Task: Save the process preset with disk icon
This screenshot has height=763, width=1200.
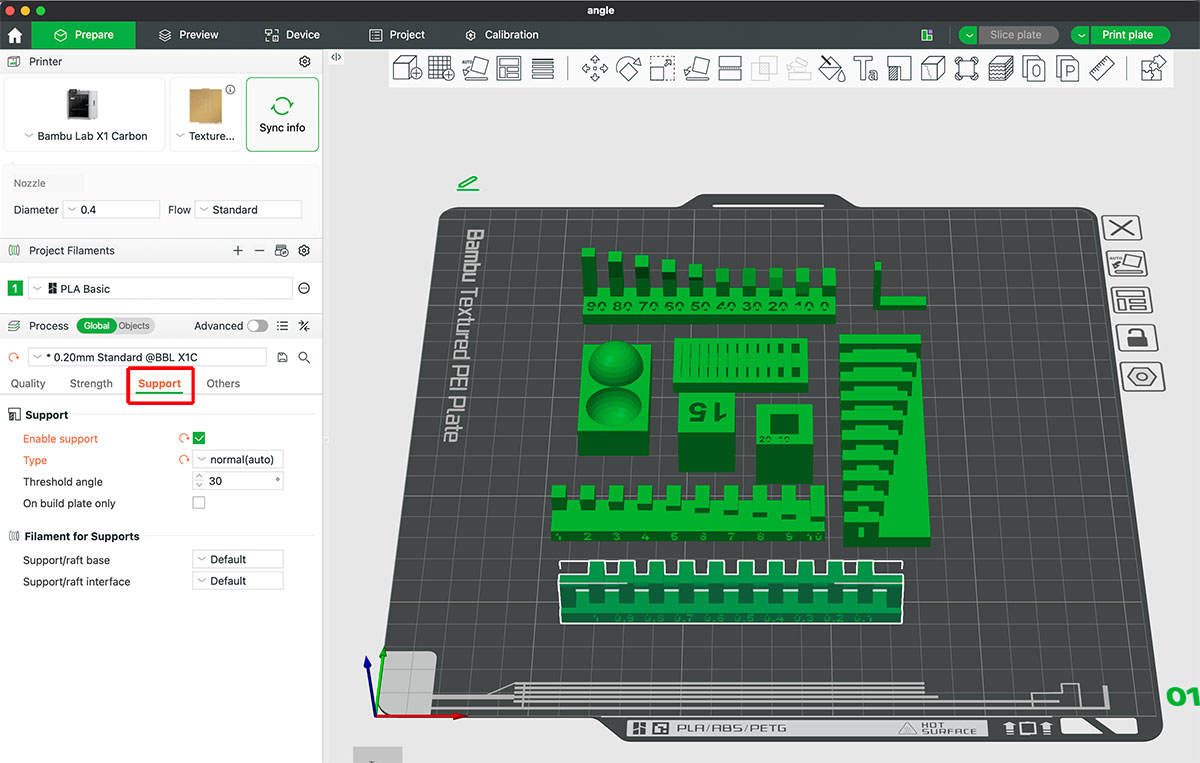Action: (x=283, y=357)
